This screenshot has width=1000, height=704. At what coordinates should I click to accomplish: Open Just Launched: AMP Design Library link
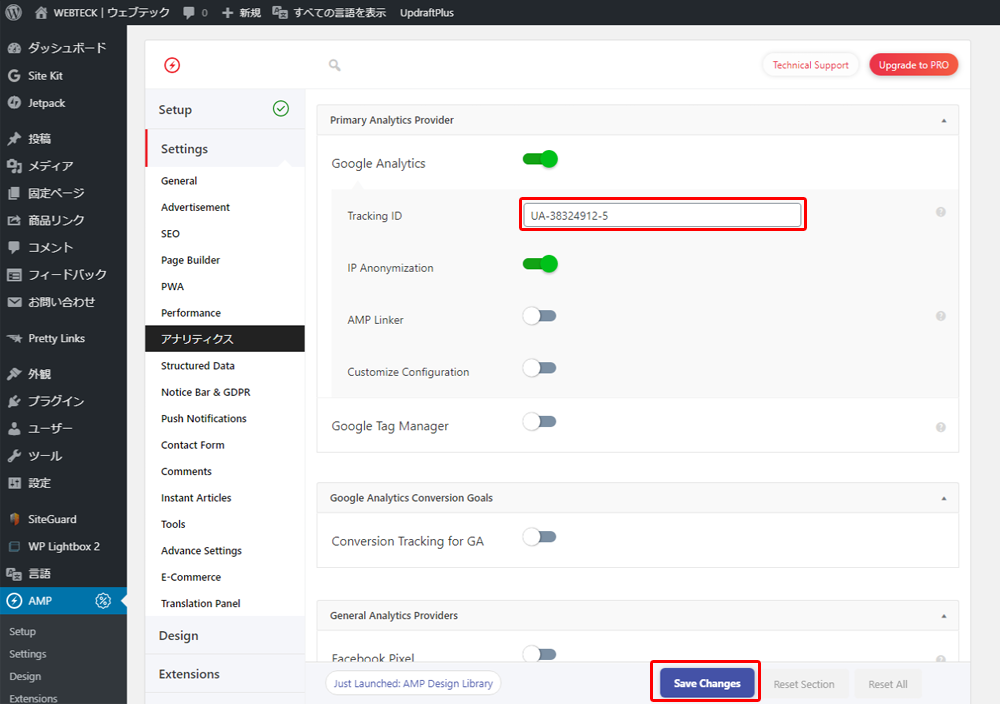pos(413,684)
